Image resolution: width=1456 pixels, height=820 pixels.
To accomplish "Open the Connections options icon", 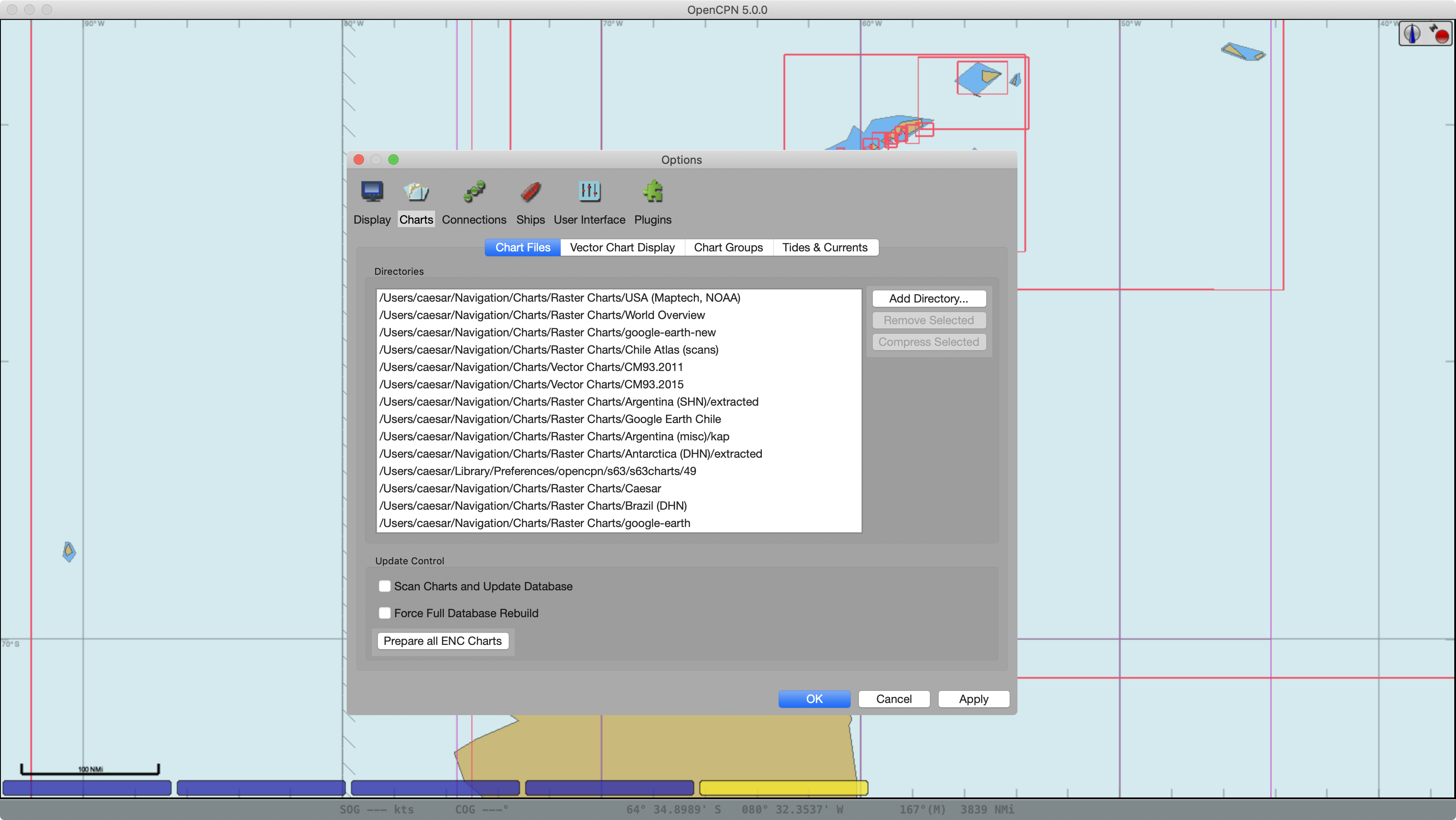I will 474,192.
